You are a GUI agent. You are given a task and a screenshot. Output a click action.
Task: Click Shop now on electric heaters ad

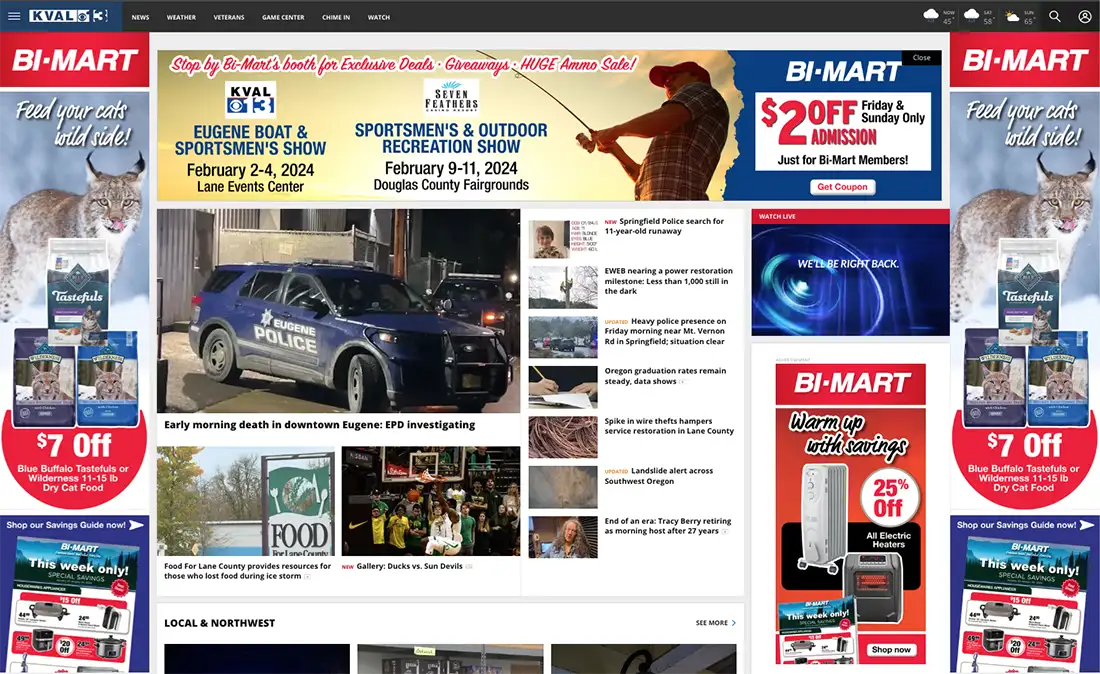click(890, 649)
